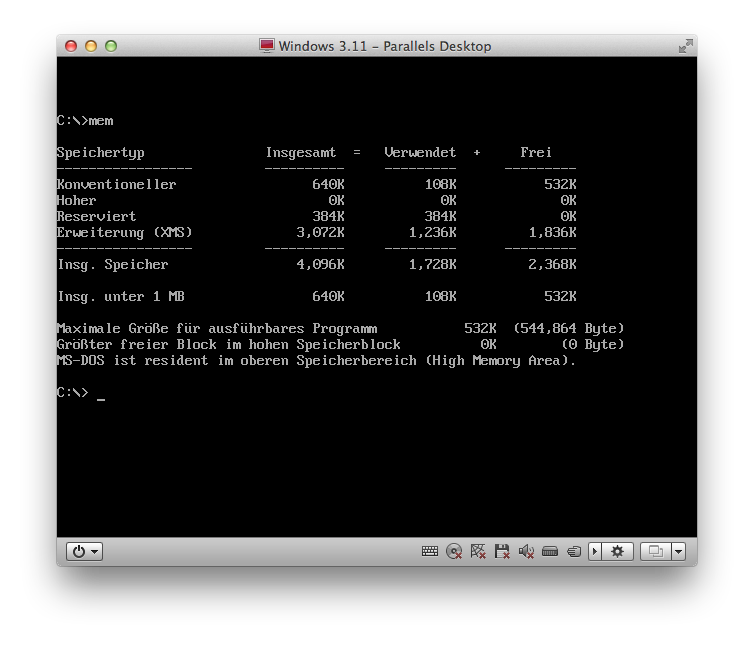Click the shared folders hand icon
754x645 pixels.
click(574, 551)
